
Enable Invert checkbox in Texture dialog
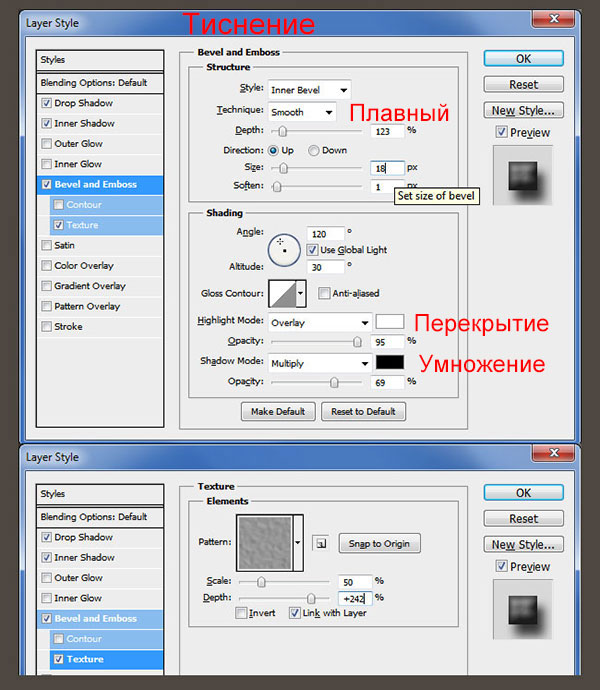tap(241, 613)
